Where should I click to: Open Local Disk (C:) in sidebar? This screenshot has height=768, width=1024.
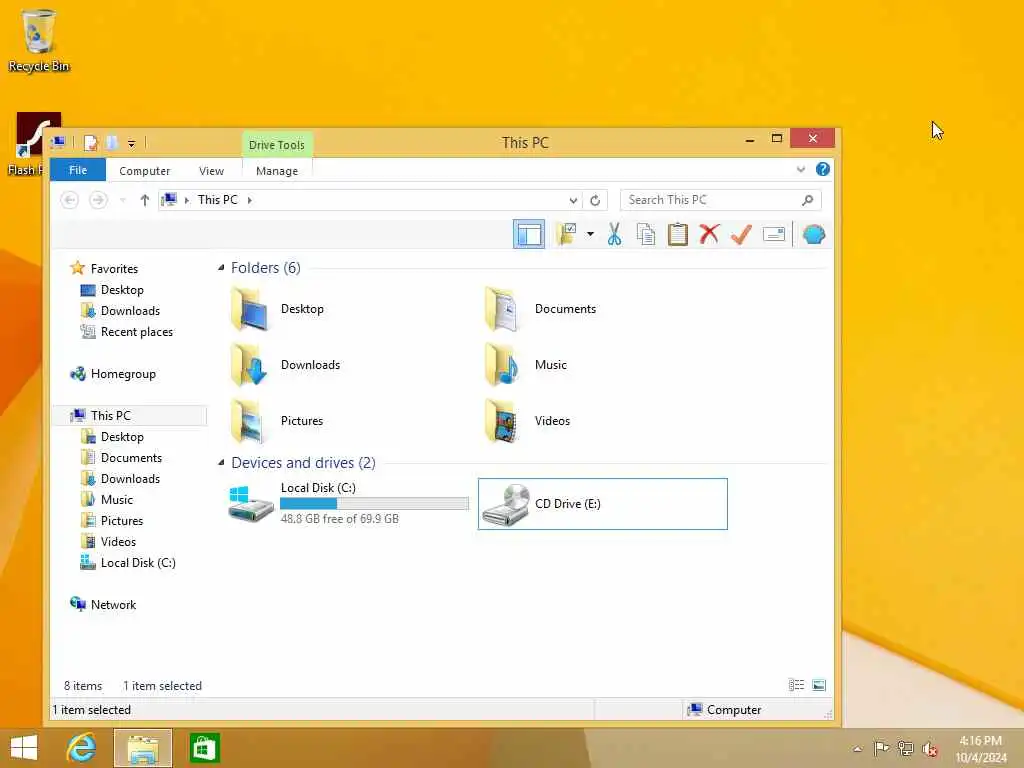point(138,563)
